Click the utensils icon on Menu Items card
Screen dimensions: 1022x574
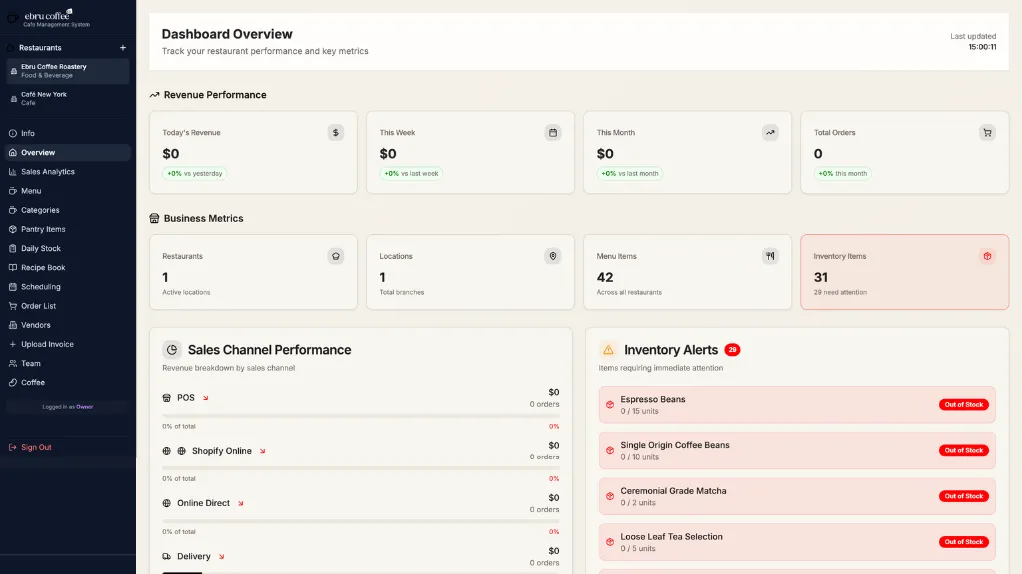(x=770, y=256)
